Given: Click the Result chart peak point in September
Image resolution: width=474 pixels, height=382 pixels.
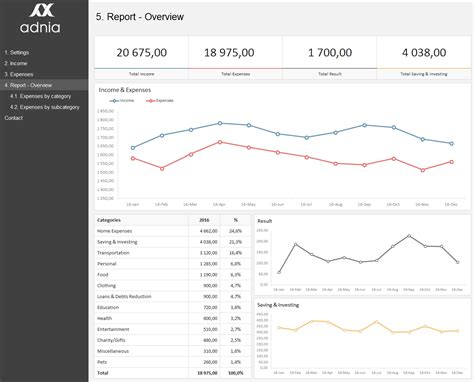Looking at the screenshot, I should 409,236.
